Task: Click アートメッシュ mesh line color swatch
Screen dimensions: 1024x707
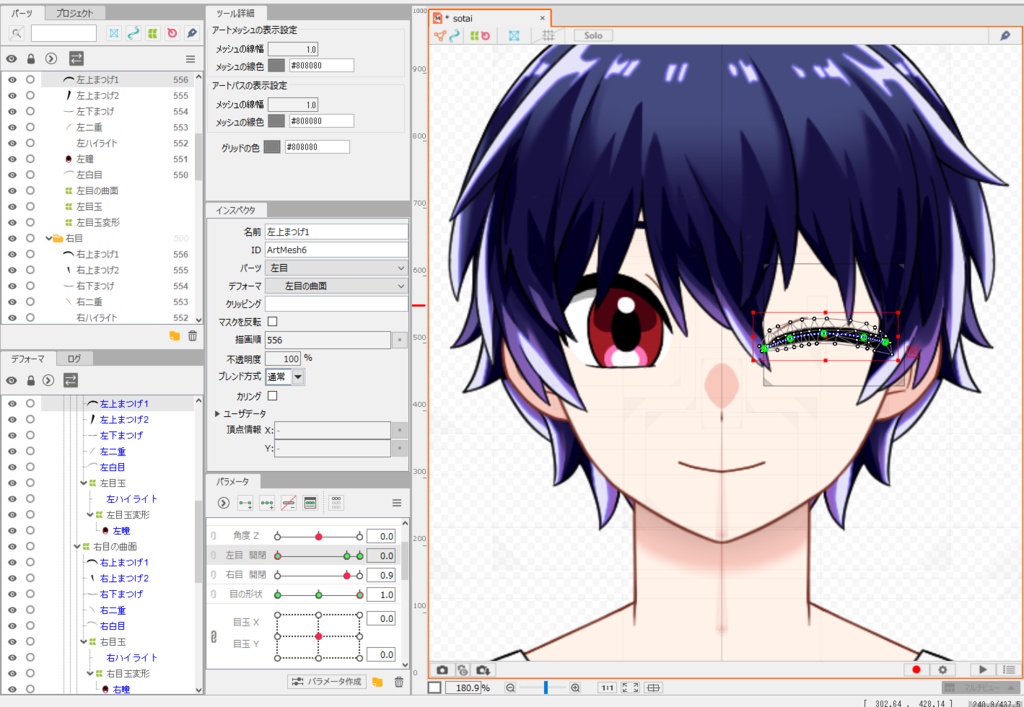Action: point(277,65)
